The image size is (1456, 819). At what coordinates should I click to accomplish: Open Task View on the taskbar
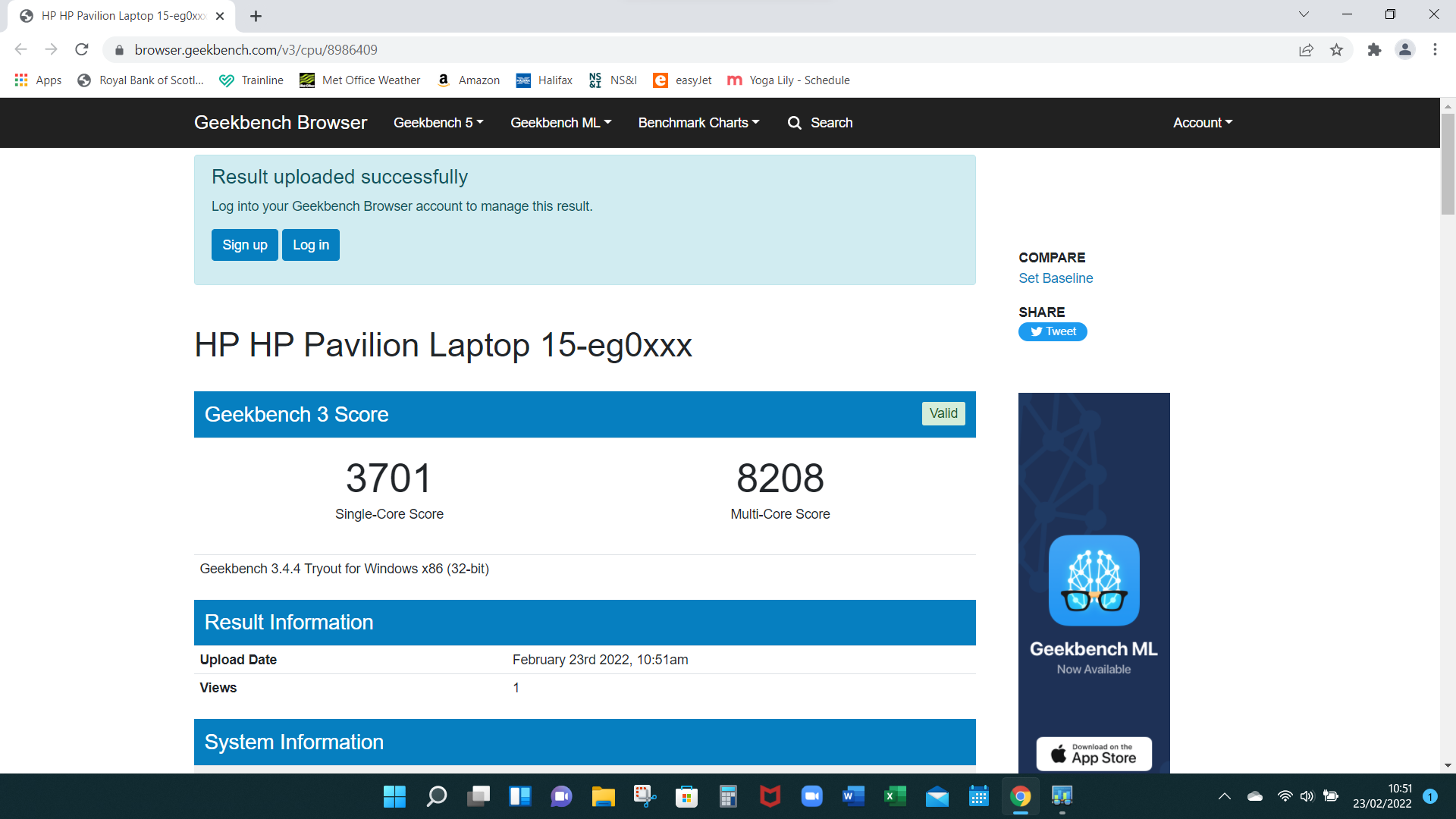pos(479,796)
